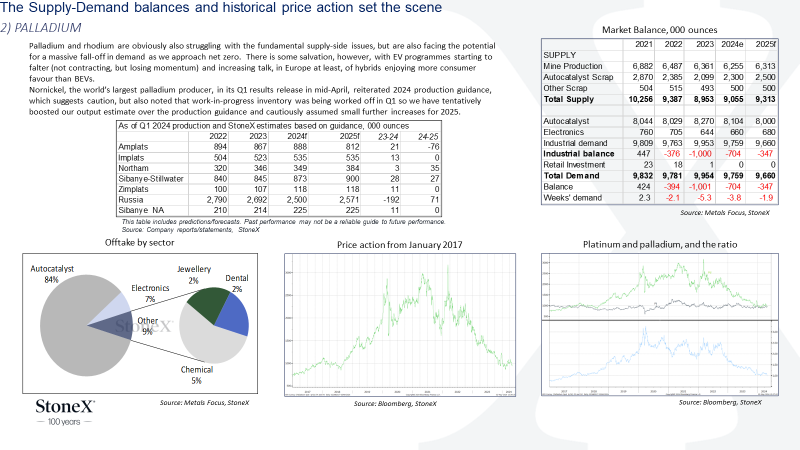Screen dimensions: 800x450
Task: Select the 'Autocatalyst Scrap' row label
Action: point(578,77)
